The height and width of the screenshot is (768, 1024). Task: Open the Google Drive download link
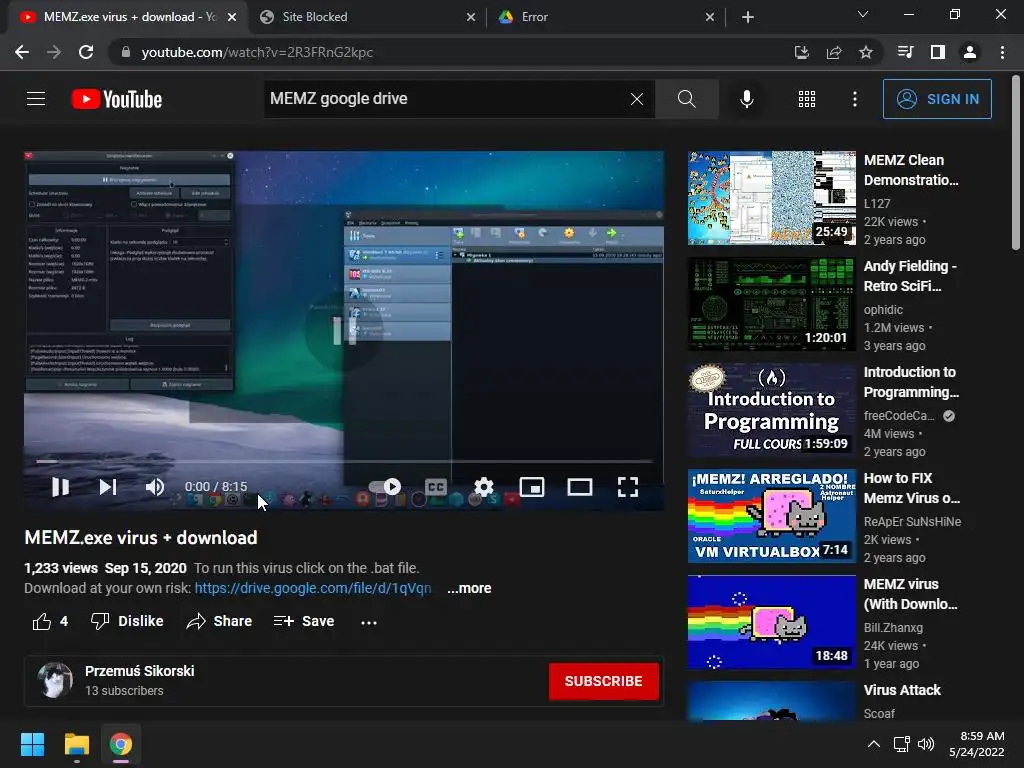313,588
